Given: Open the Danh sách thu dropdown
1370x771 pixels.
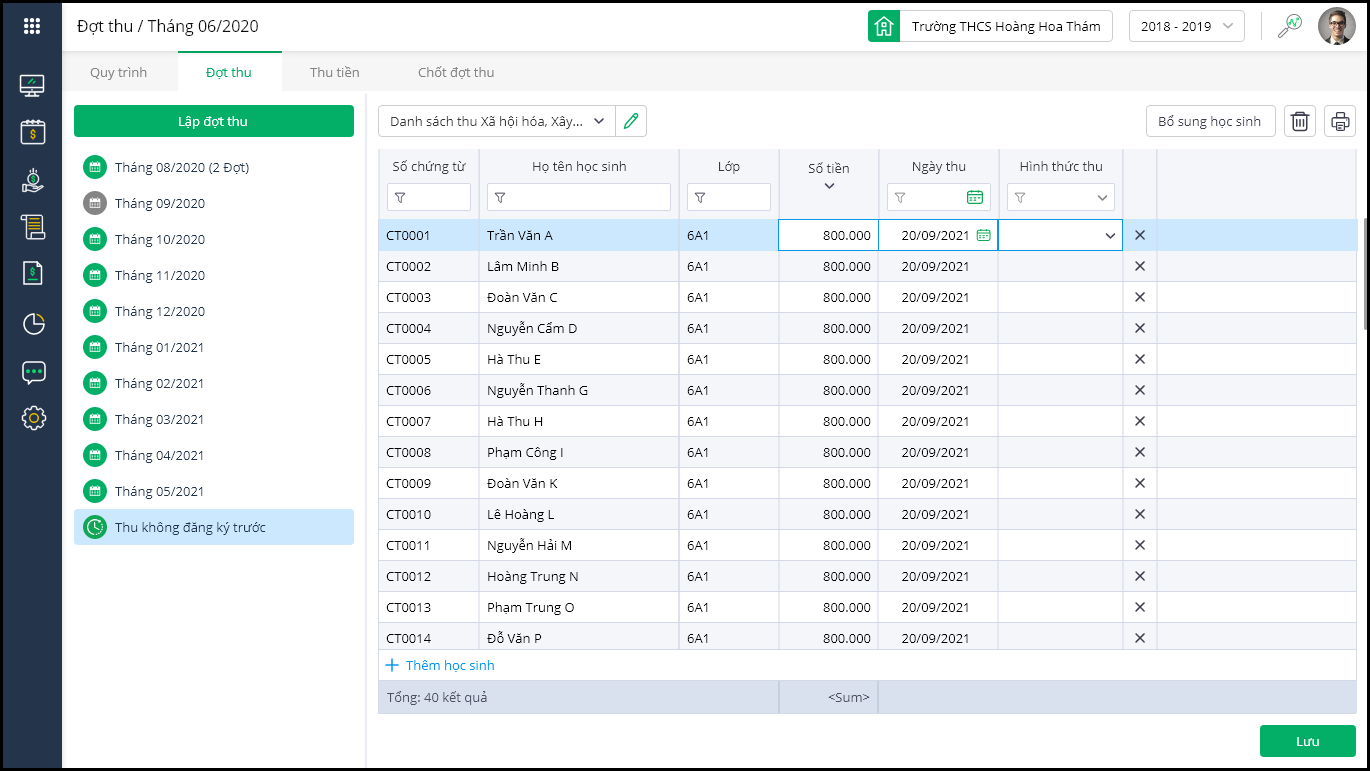Looking at the screenshot, I should point(496,121).
